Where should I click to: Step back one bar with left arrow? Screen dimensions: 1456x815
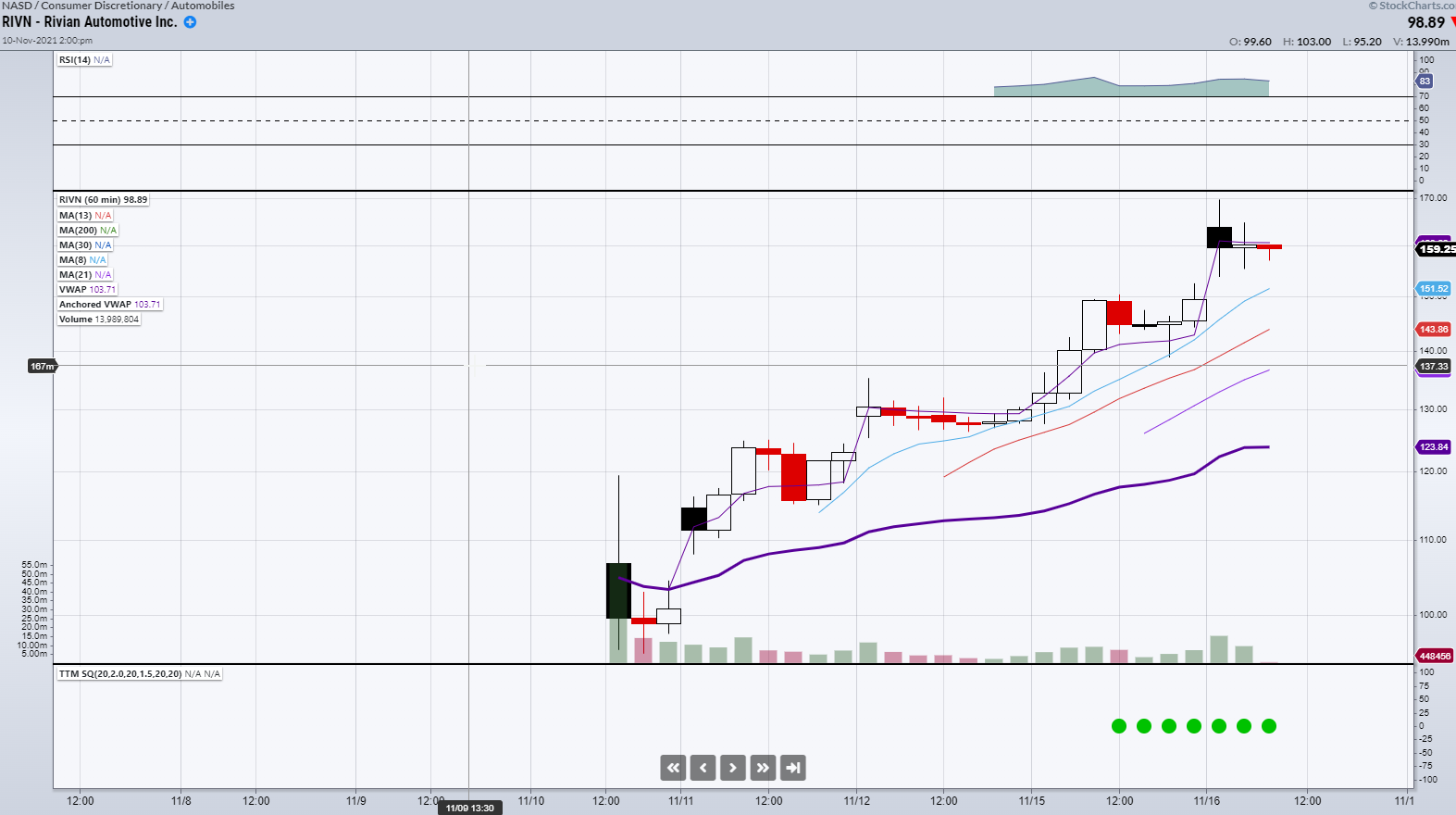[x=703, y=768]
